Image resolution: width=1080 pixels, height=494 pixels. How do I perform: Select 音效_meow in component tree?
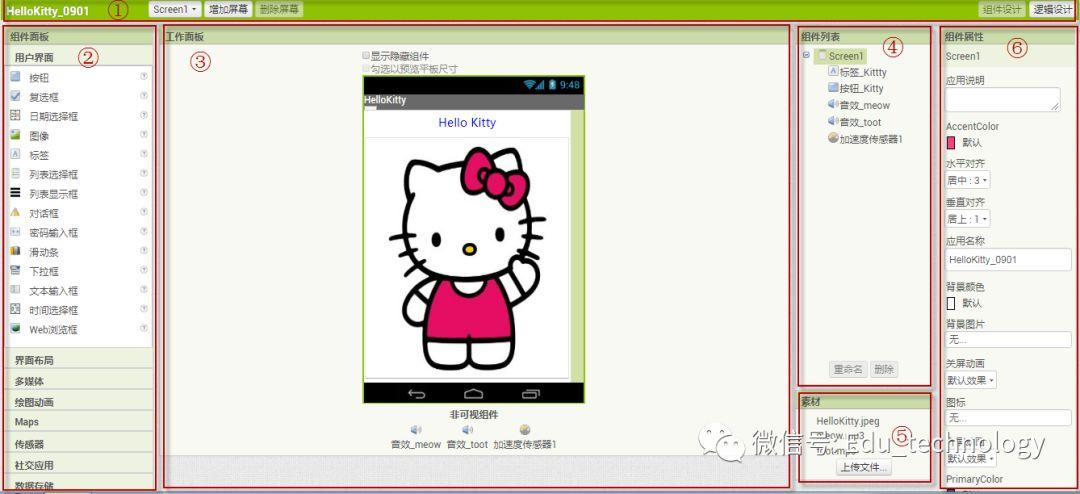(859, 105)
